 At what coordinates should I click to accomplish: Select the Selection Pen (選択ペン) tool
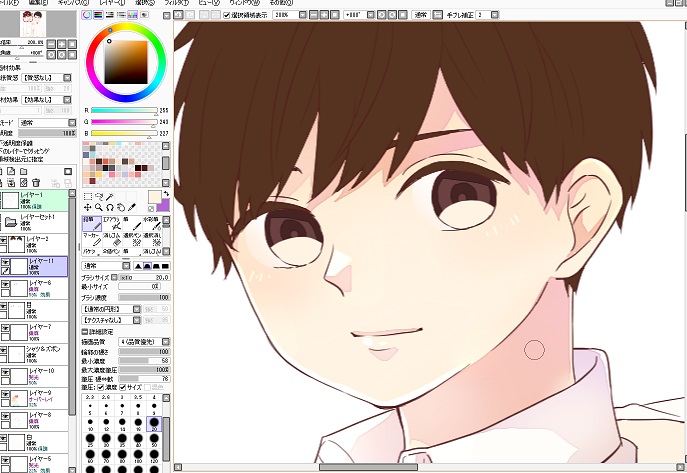pos(132,239)
